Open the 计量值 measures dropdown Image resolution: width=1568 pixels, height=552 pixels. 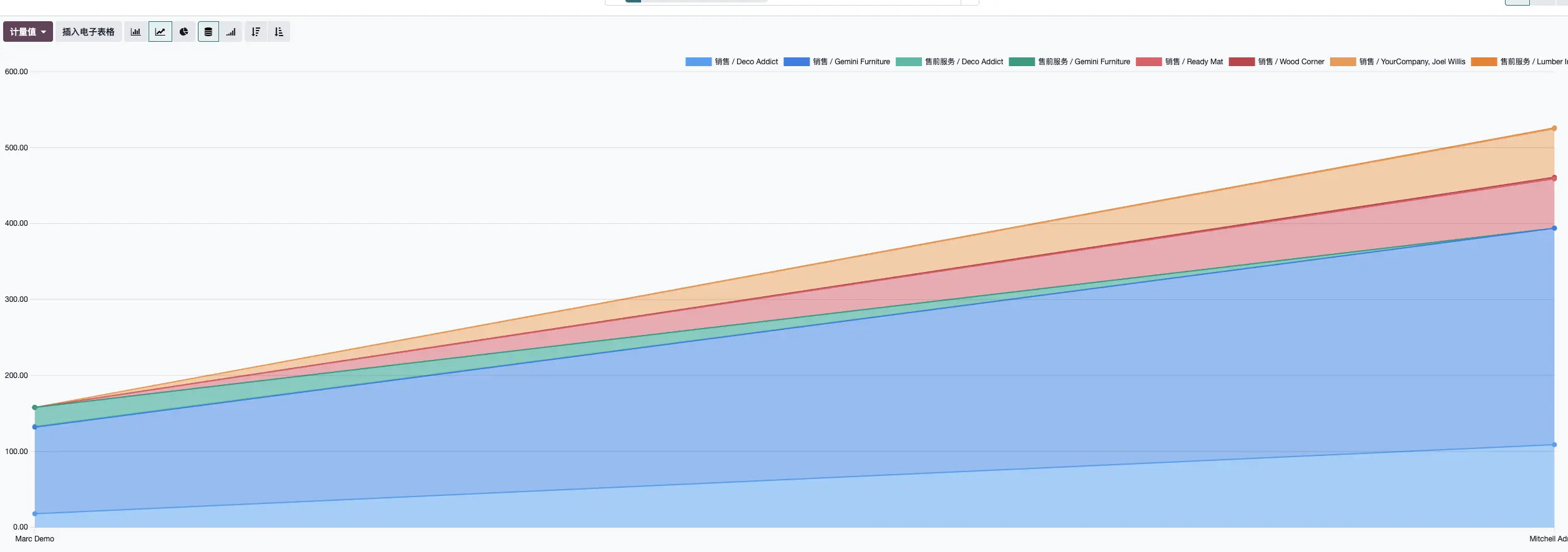(x=28, y=32)
